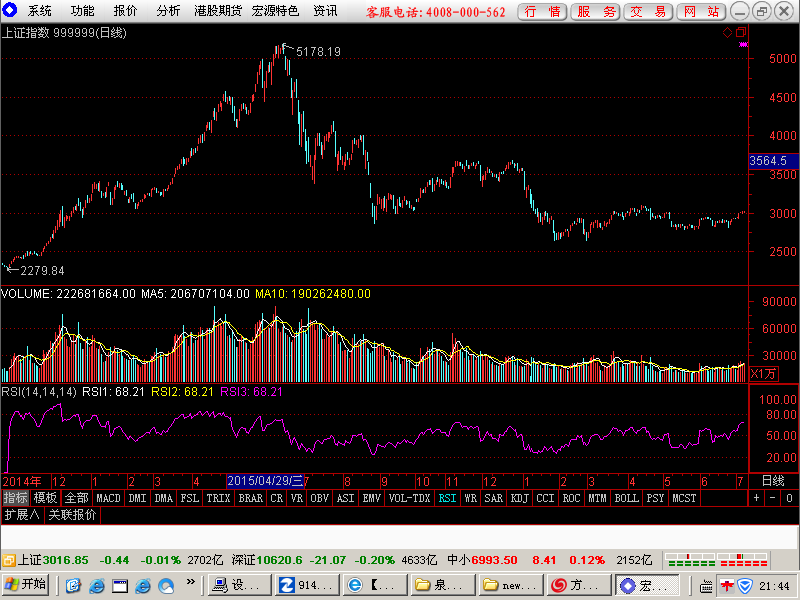800x600 pixels.
Task: Switch indicator to EMV
Action: pos(371,498)
